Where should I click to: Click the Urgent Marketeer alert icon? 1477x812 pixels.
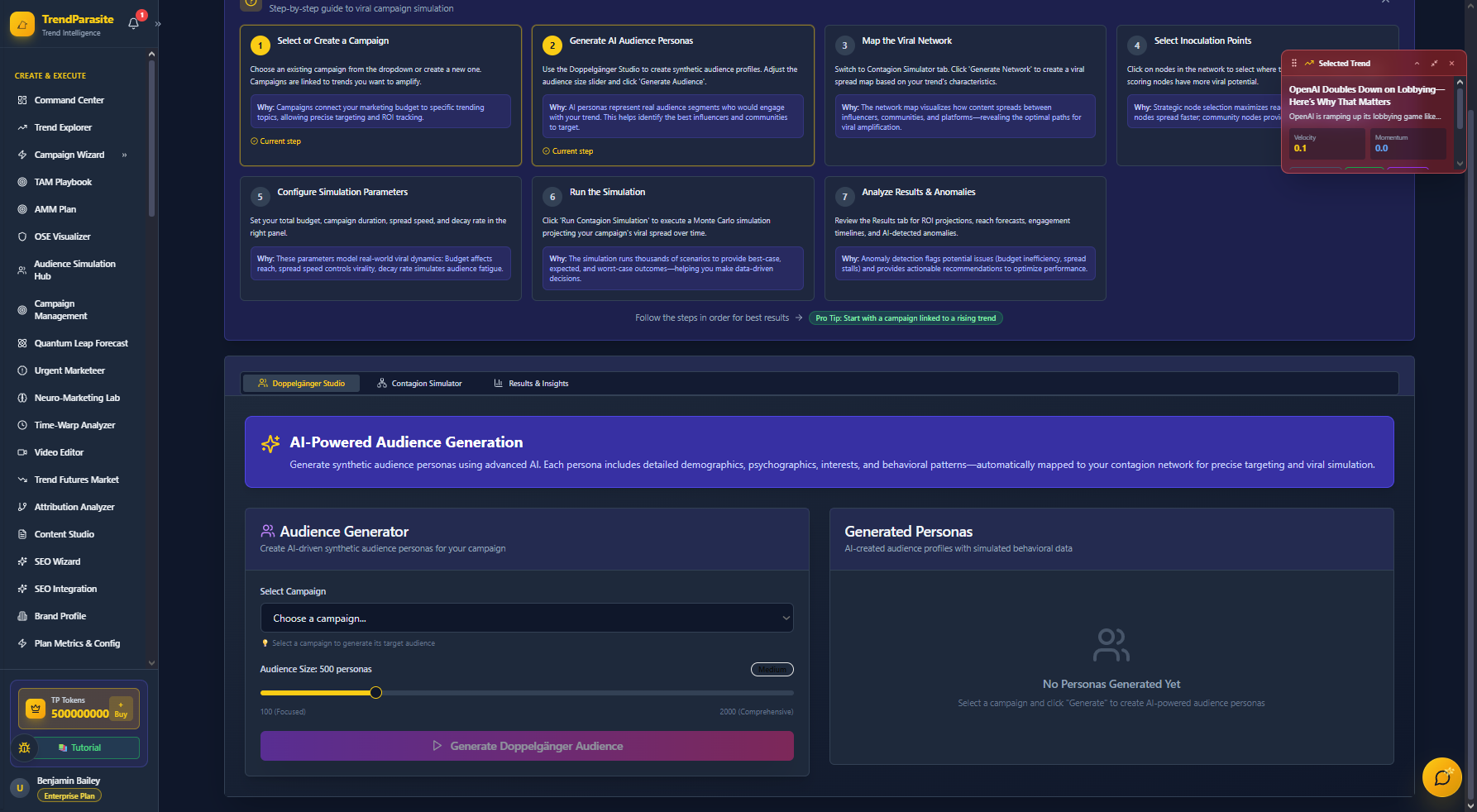(22, 370)
